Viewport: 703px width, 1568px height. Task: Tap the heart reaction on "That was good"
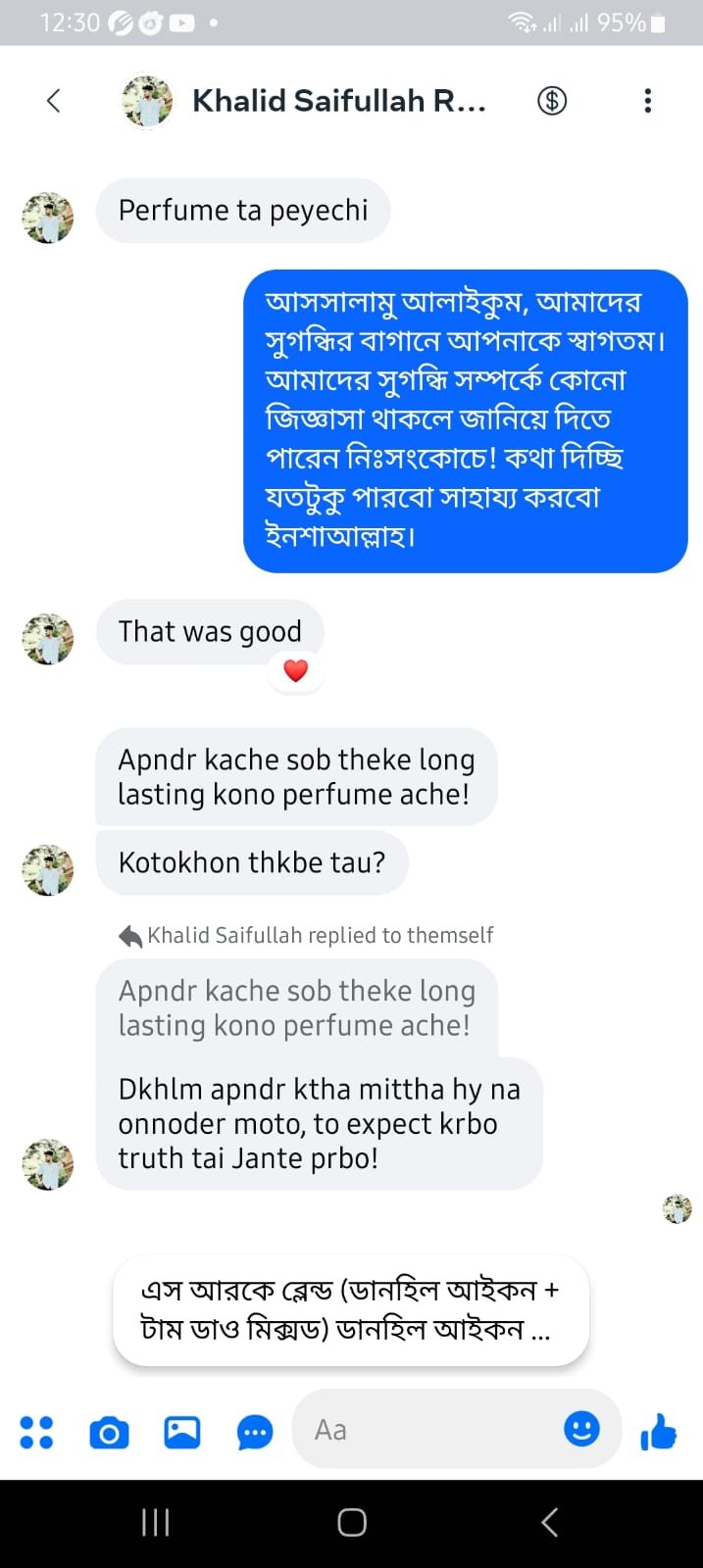tap(295, 670)
